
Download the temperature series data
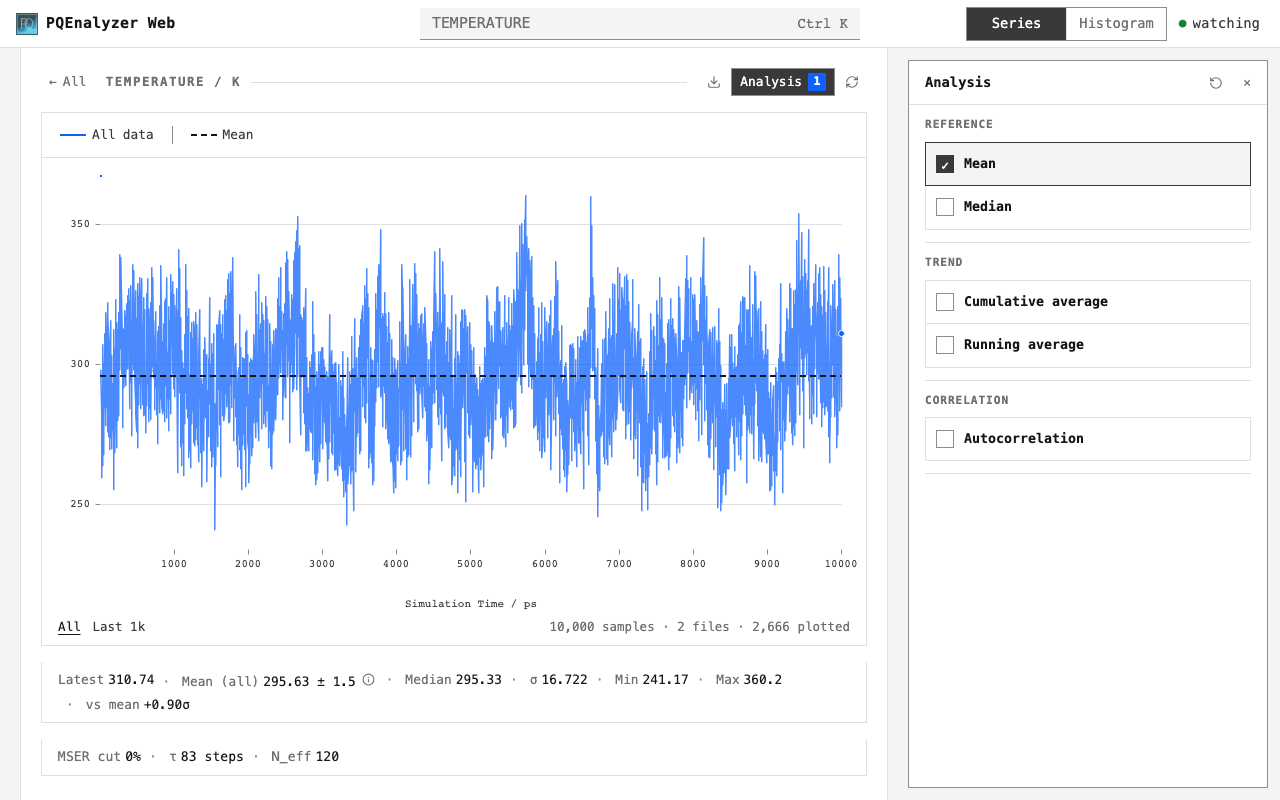(x=714, y=82)
